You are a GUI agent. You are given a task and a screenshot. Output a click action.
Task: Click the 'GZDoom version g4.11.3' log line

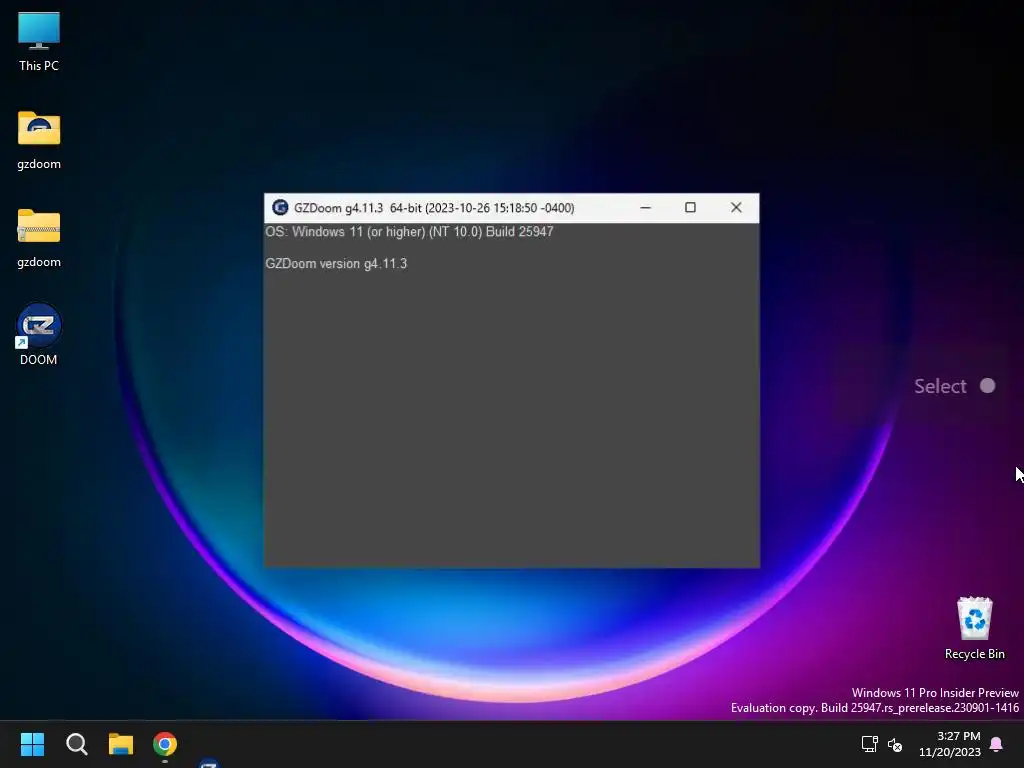pyautogui.click(x=336, y=264)
